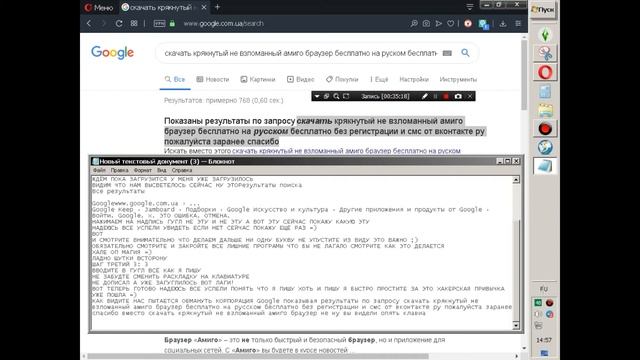
Task: Click the green padlock security icon
Action: click(172, 24)
